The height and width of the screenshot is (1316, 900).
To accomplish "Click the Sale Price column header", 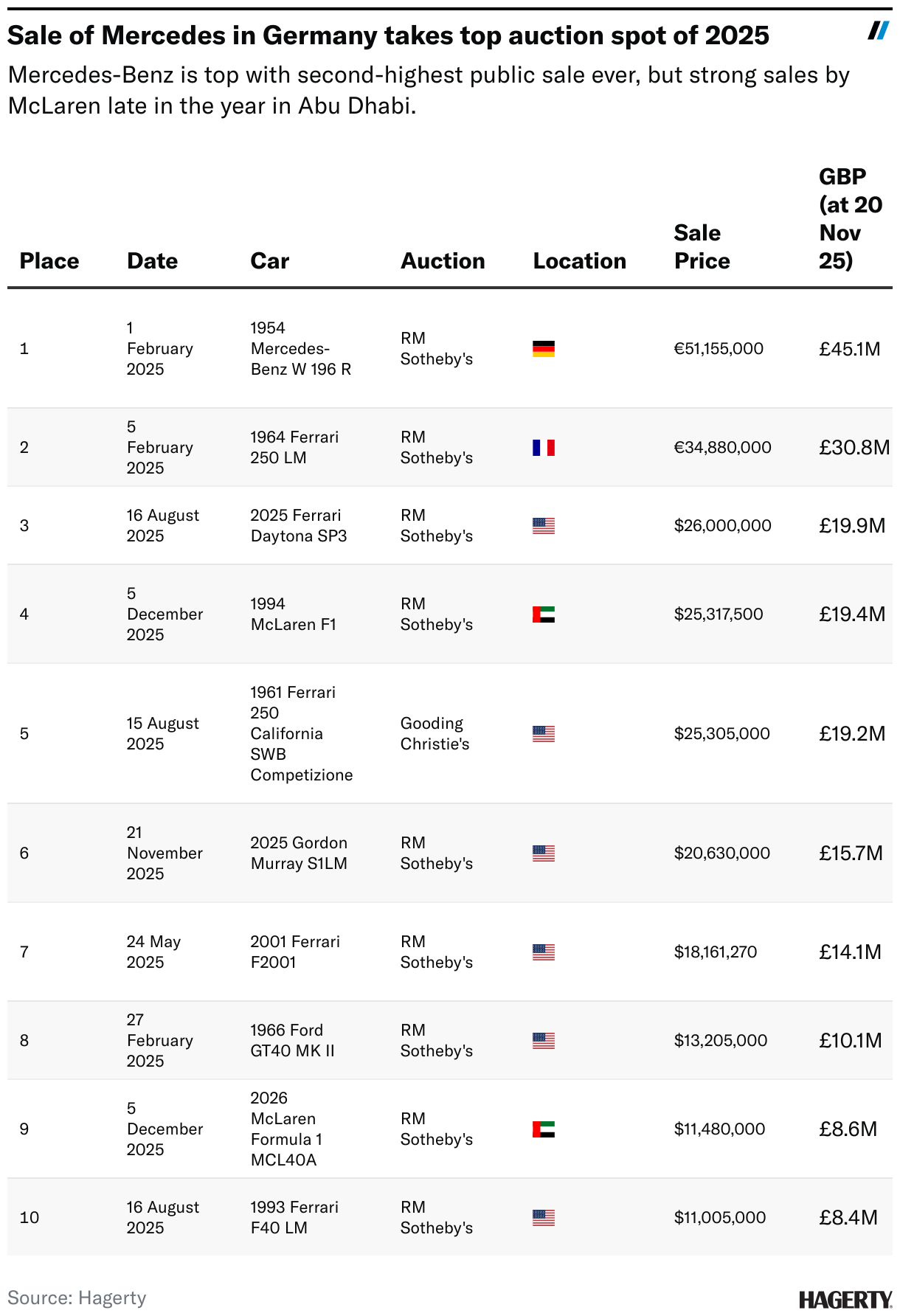I will [x=702, y=247].
